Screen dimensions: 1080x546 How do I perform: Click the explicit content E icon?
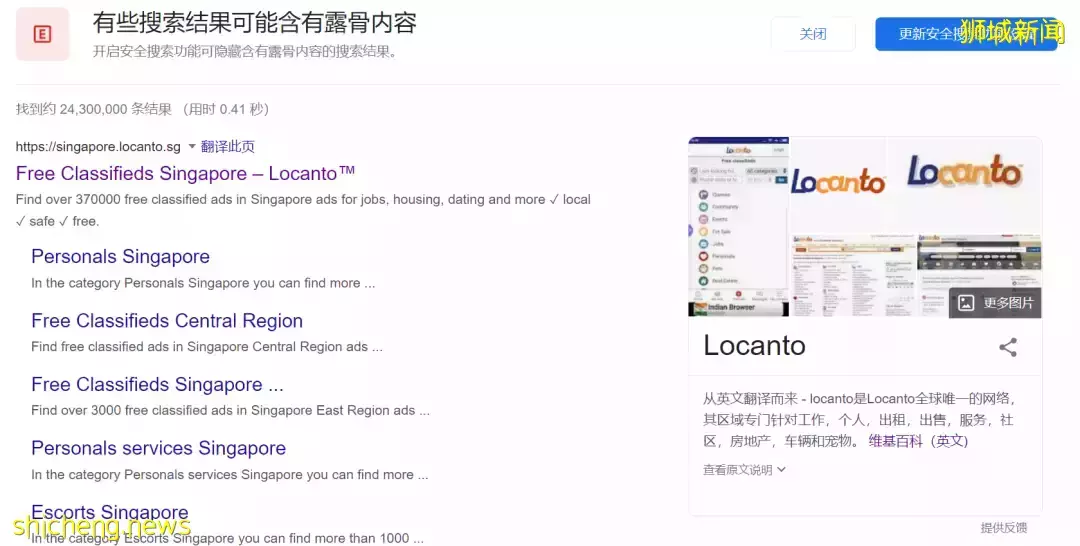(x=42, y=34)
